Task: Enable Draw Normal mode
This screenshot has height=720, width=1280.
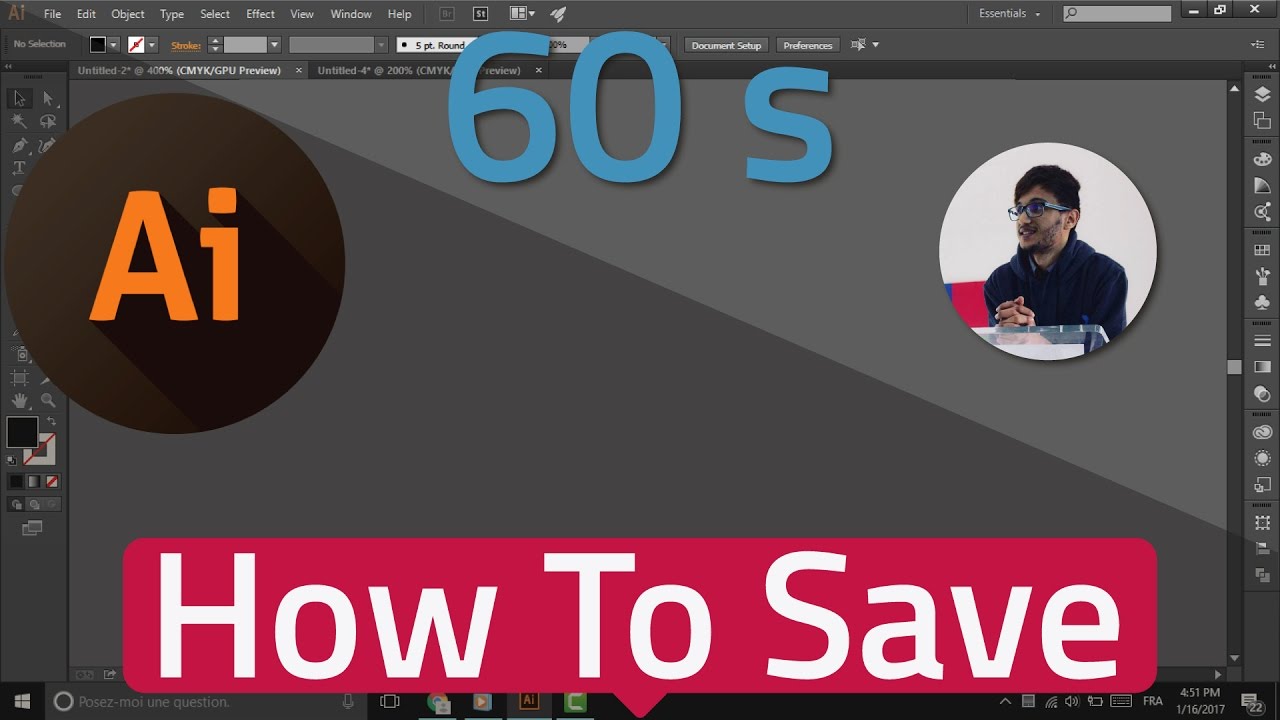Action: (16, 504)
